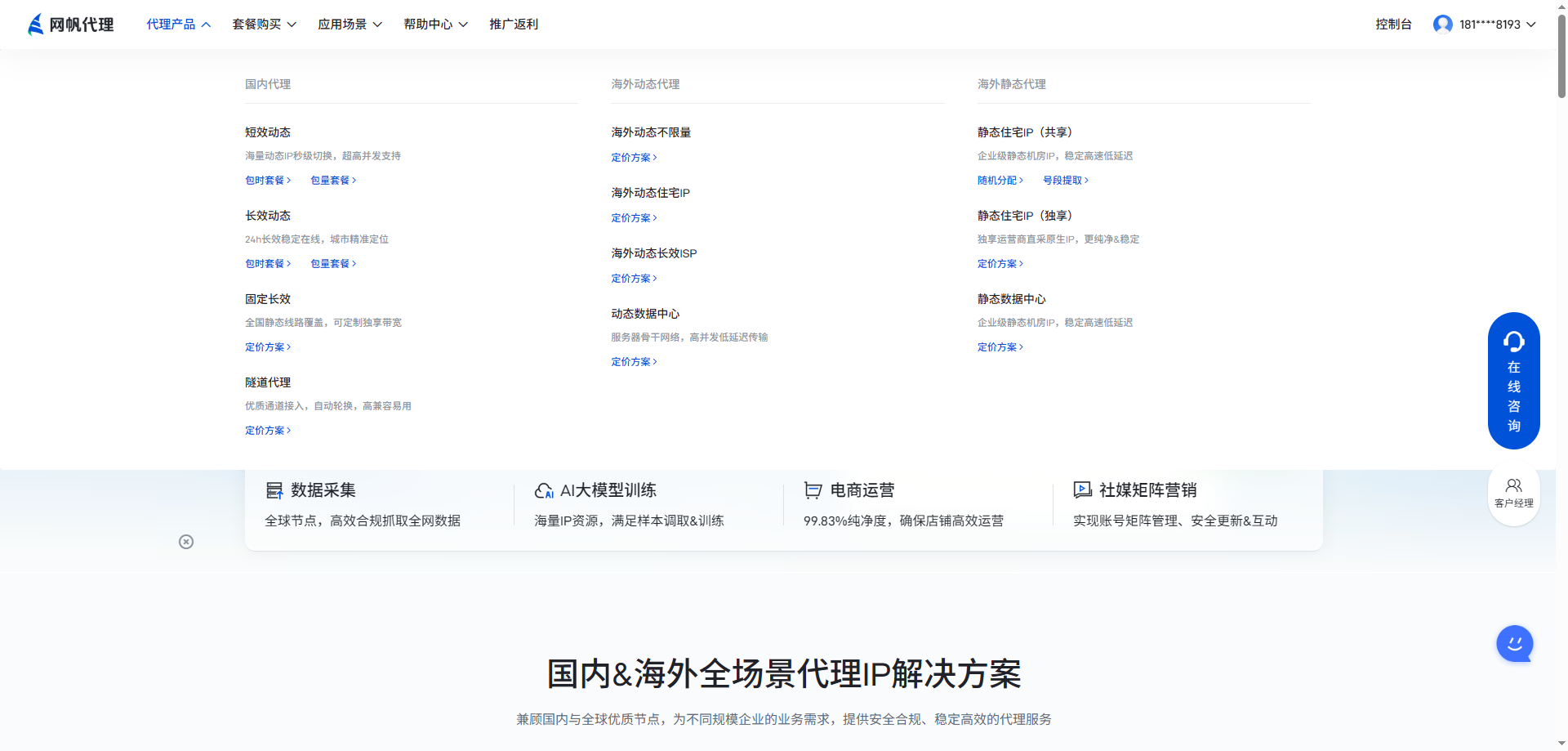Click text 海量动态IP秒级切换，超高并发支持

(323, 156)
